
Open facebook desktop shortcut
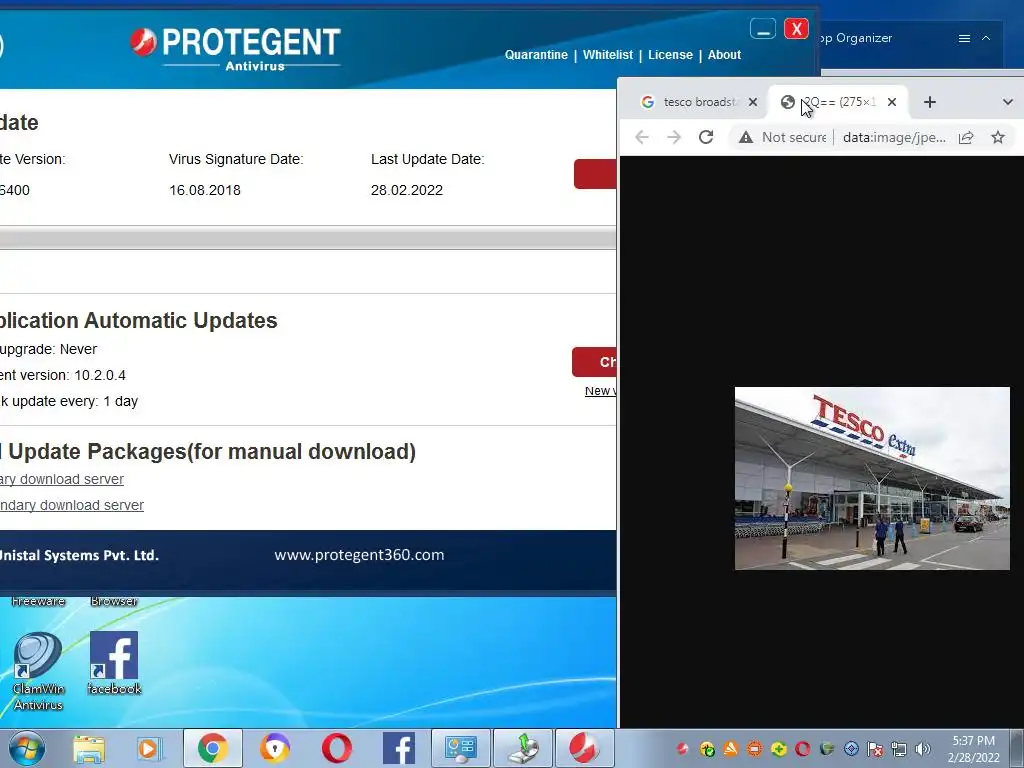(114, 662)
